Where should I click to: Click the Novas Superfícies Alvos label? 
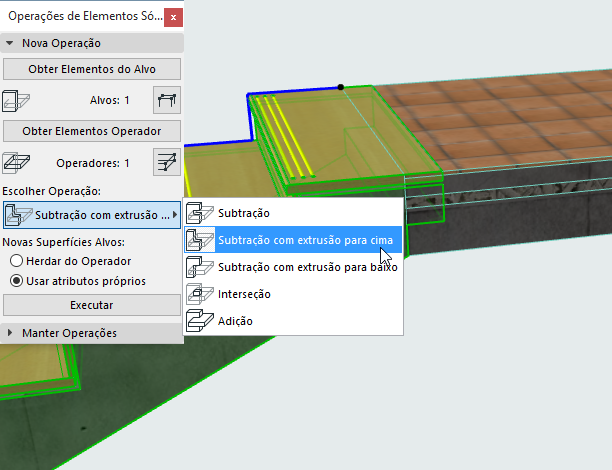[64, 242]
